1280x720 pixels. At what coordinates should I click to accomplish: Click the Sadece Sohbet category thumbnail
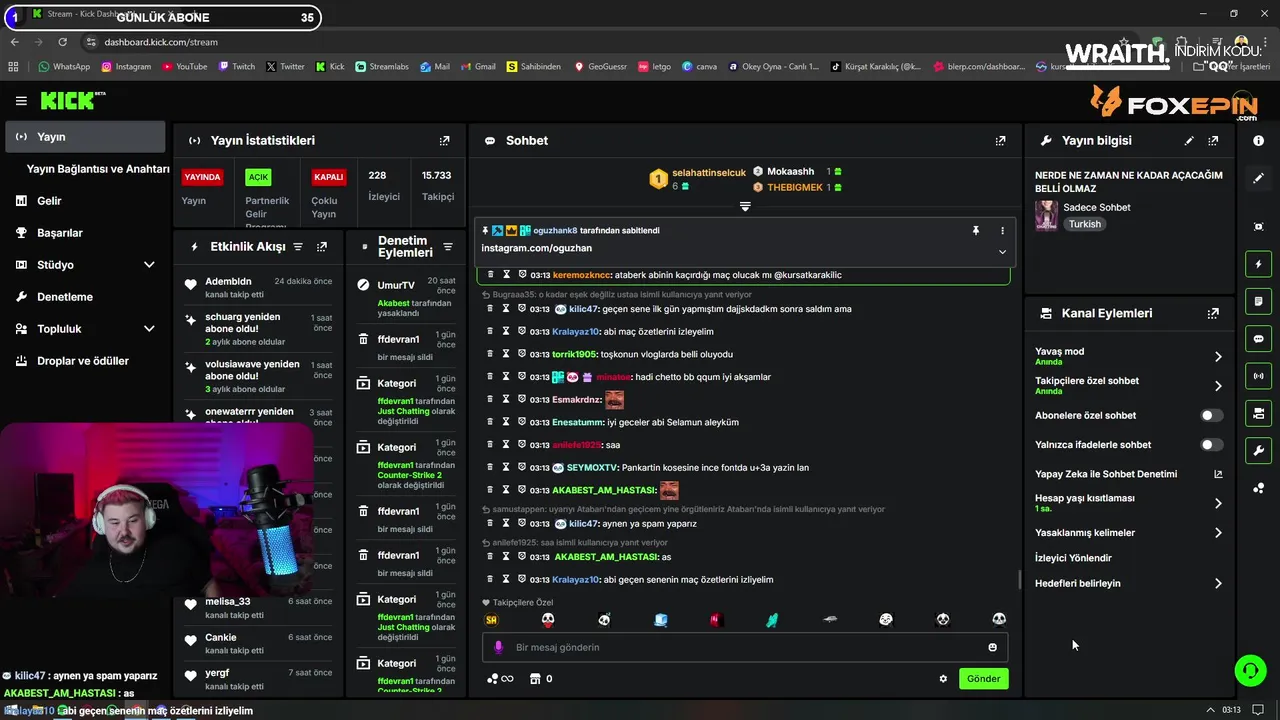click(x=1046, y=215)
